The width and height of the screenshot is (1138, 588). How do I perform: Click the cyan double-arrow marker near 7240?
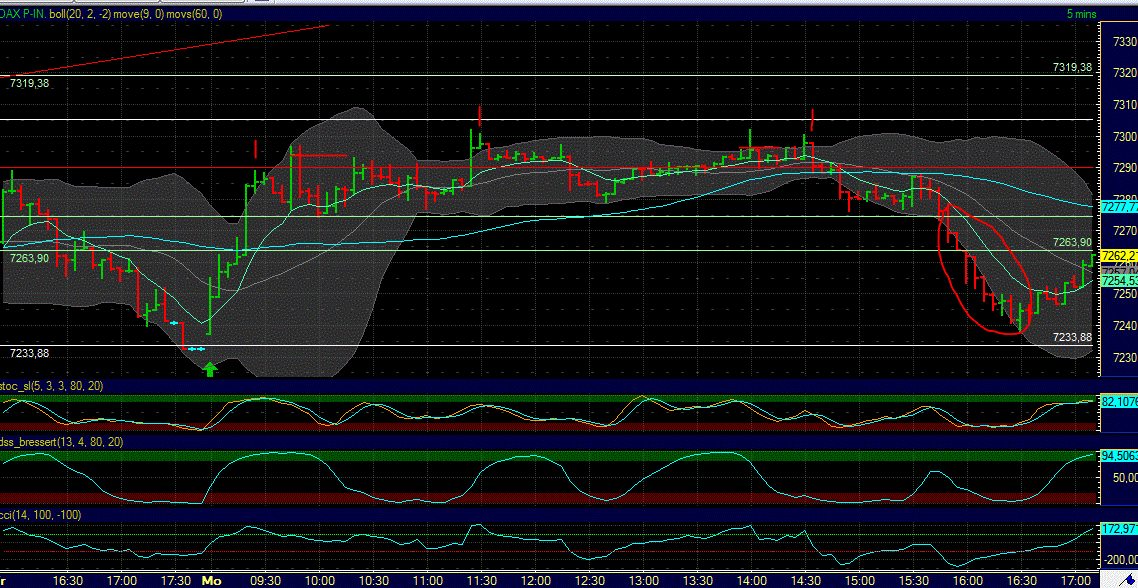[176, 324]
